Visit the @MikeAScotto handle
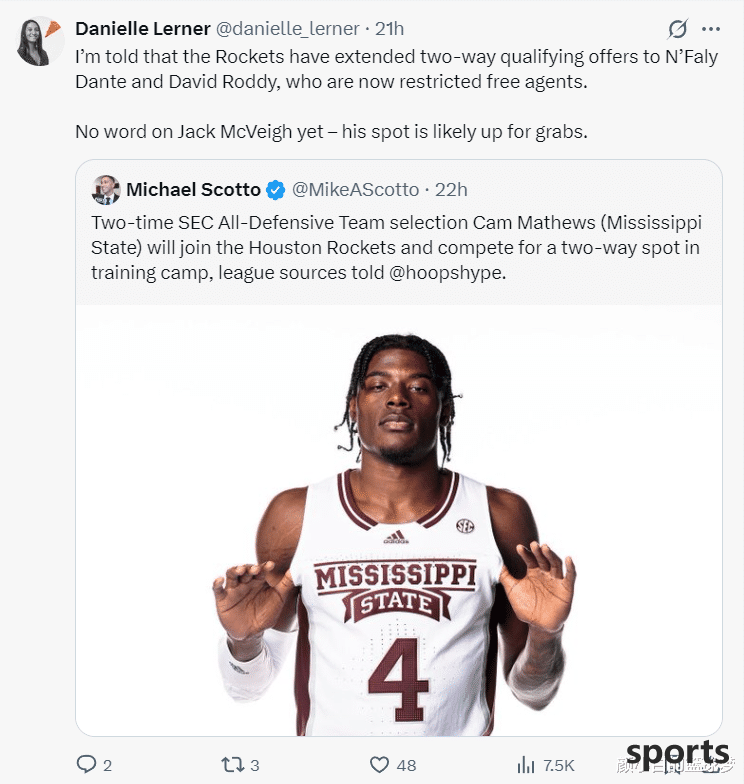 click(355, 190)
